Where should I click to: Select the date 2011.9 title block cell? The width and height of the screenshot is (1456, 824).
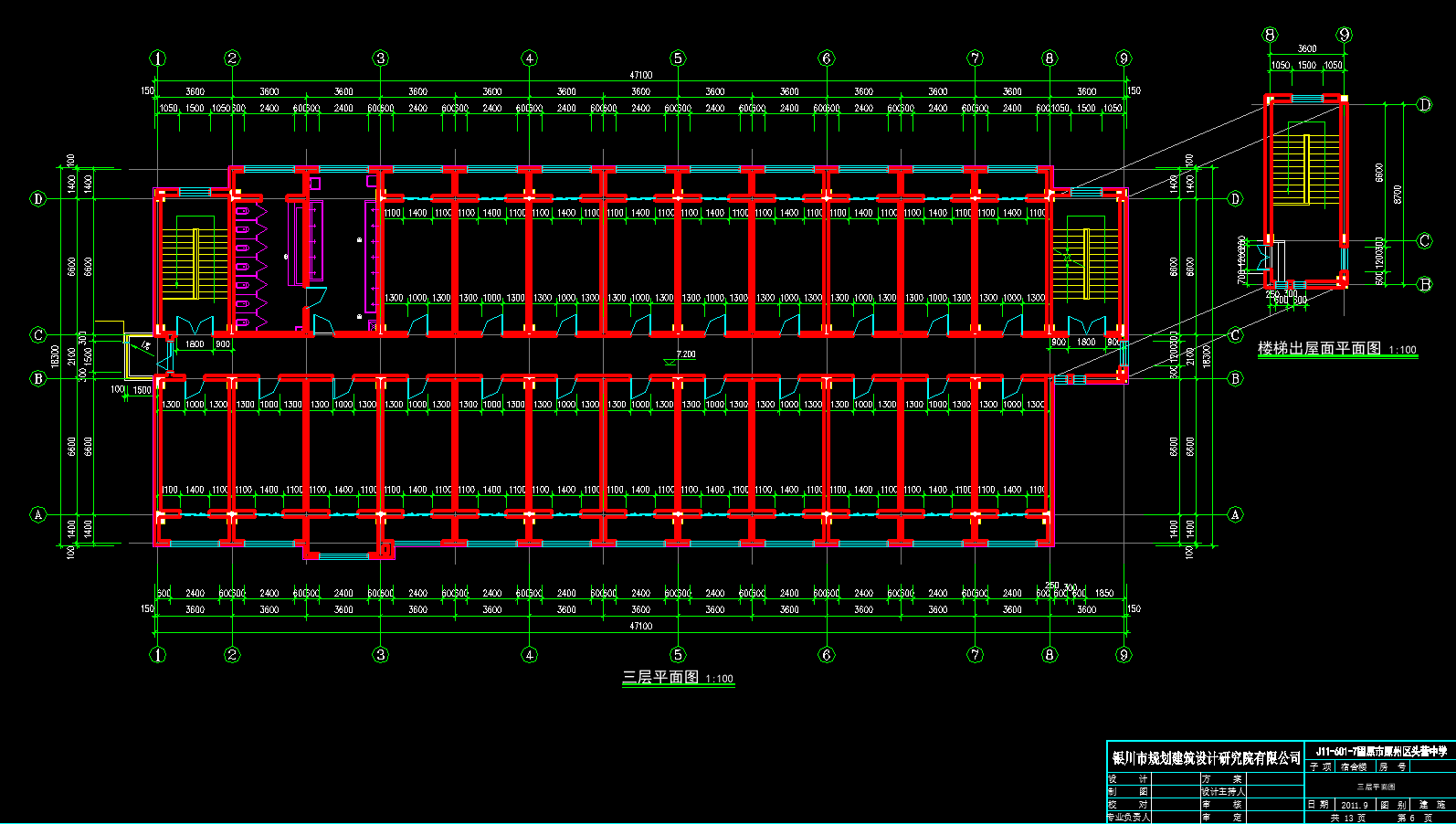(x=1354, y=805)
